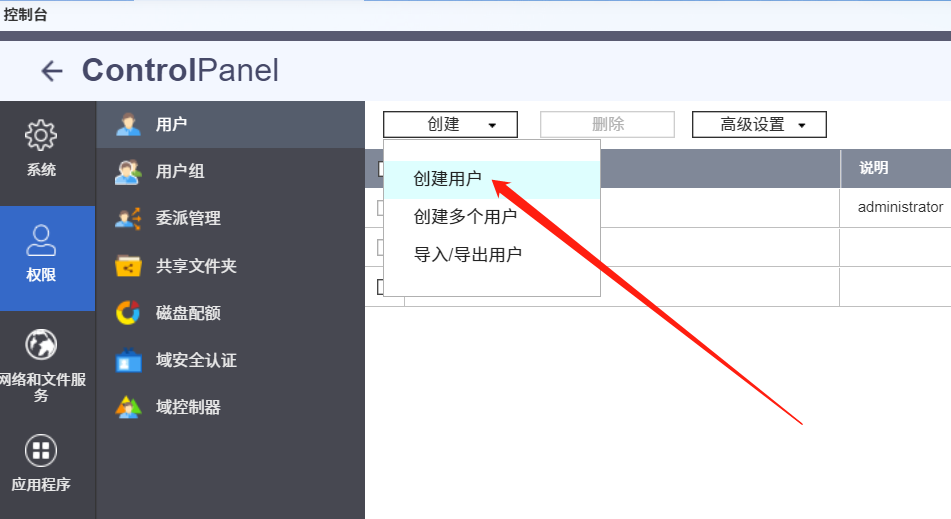The image size is (951, 519).
Task: Select the 权限 person icon
Action: tap(41, 254)
